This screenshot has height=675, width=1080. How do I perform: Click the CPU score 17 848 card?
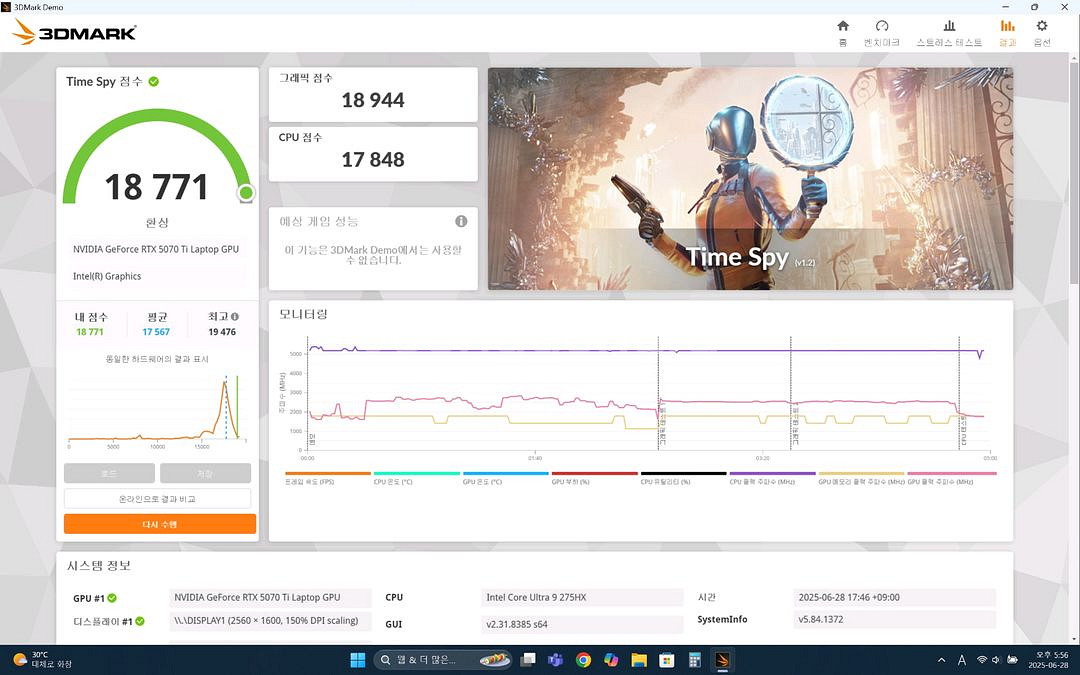point(373,154)
